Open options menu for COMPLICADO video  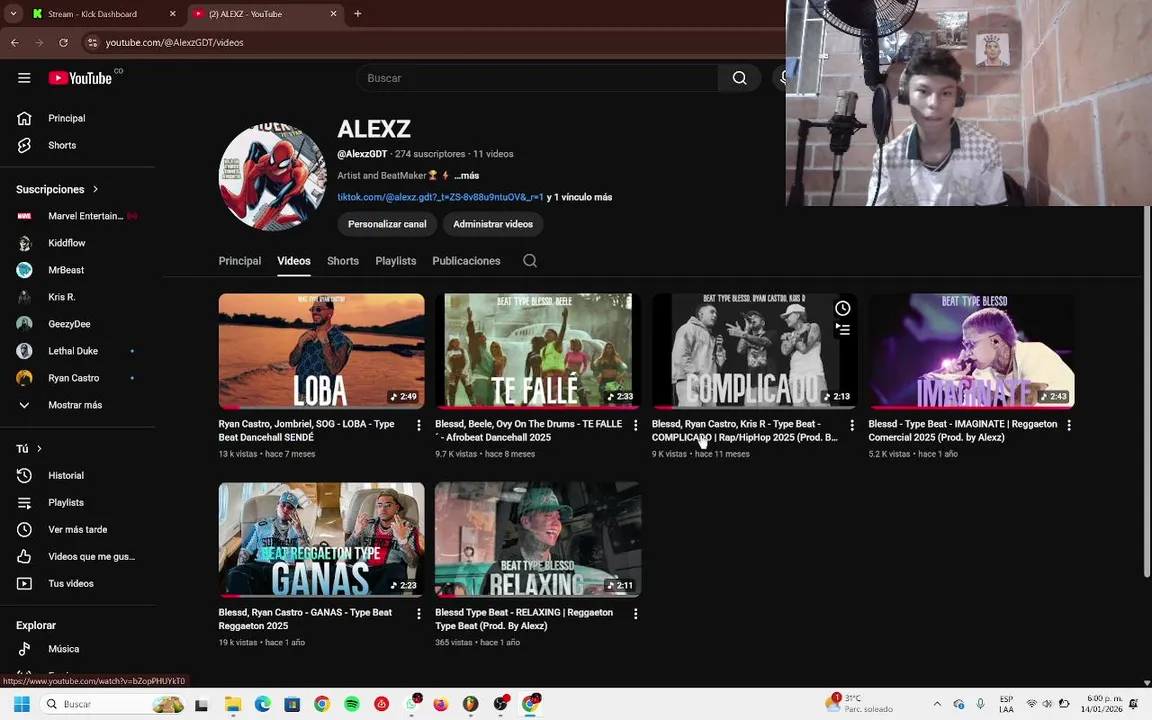852,425
